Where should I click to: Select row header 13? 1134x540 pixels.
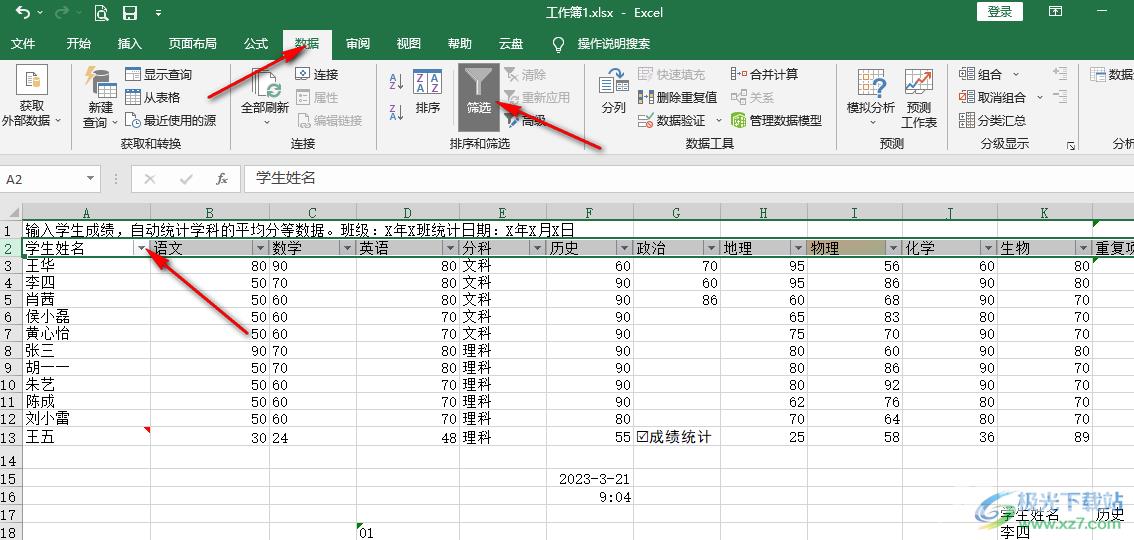coord(10,437)
